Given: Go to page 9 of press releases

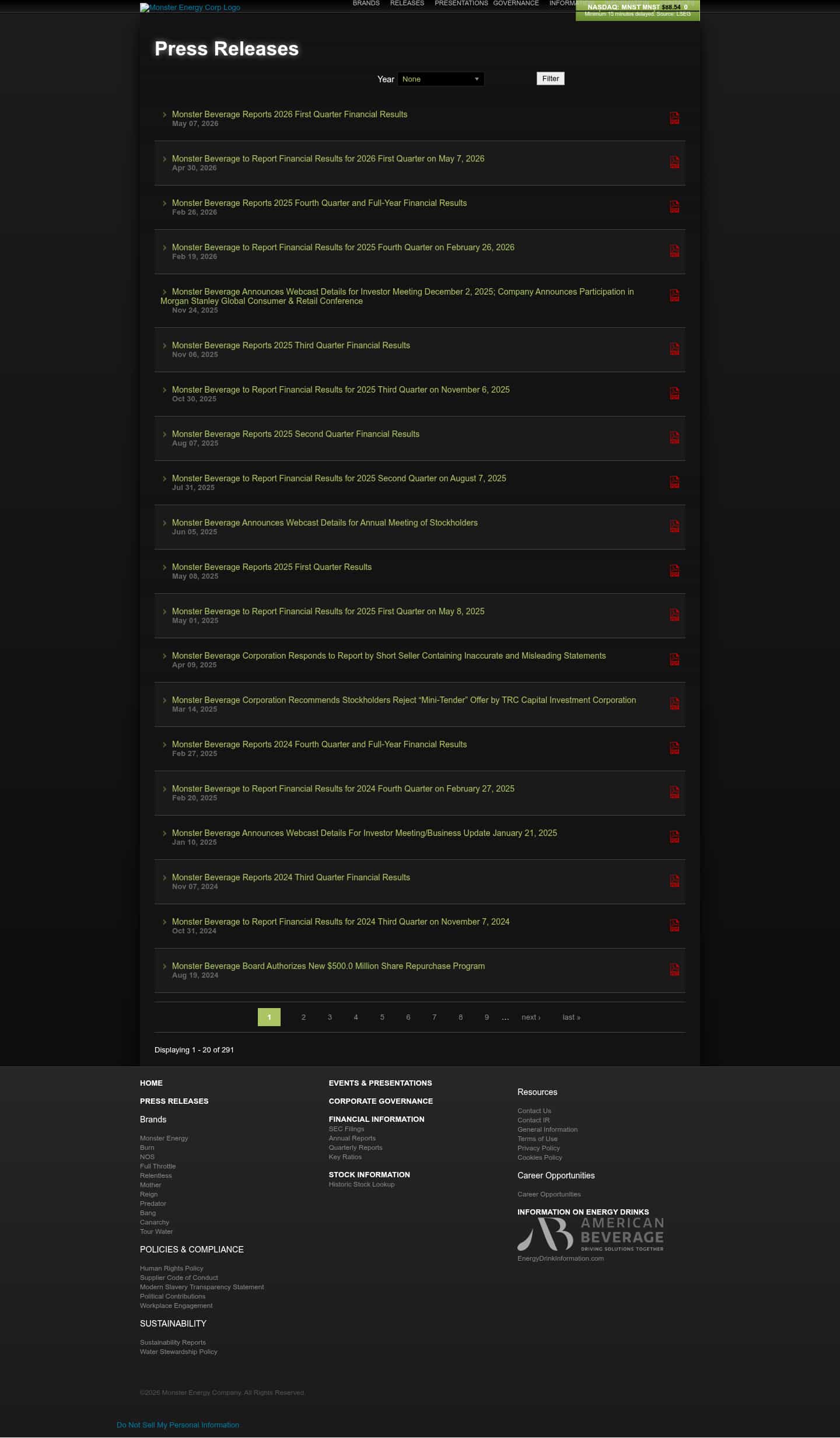Looking at the screenshot, I should [x=487, y=1017].
